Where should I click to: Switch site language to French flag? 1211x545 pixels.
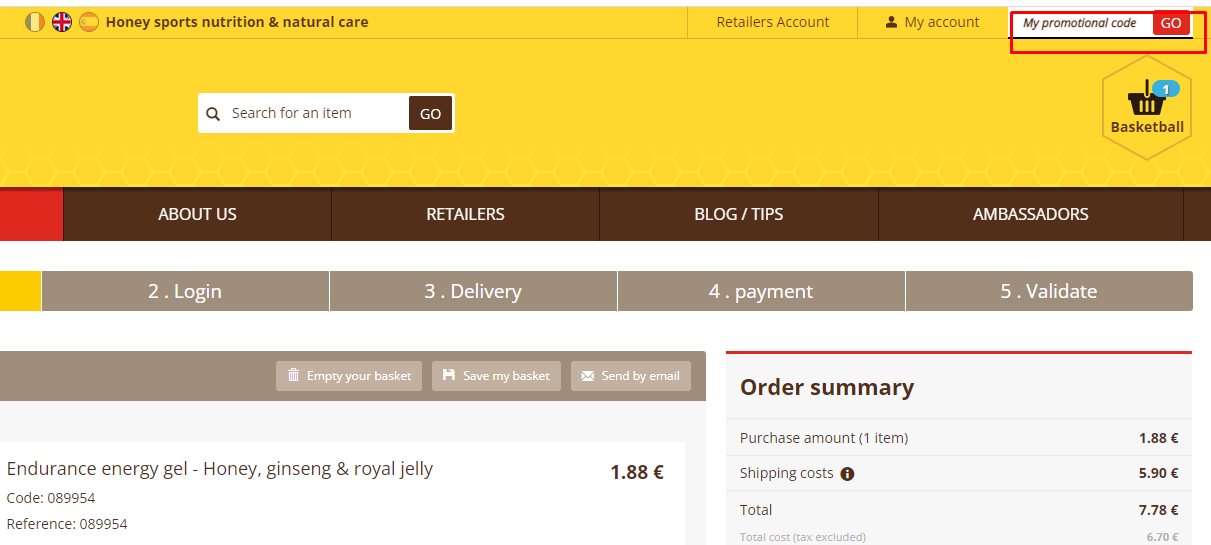click(35, 22)
